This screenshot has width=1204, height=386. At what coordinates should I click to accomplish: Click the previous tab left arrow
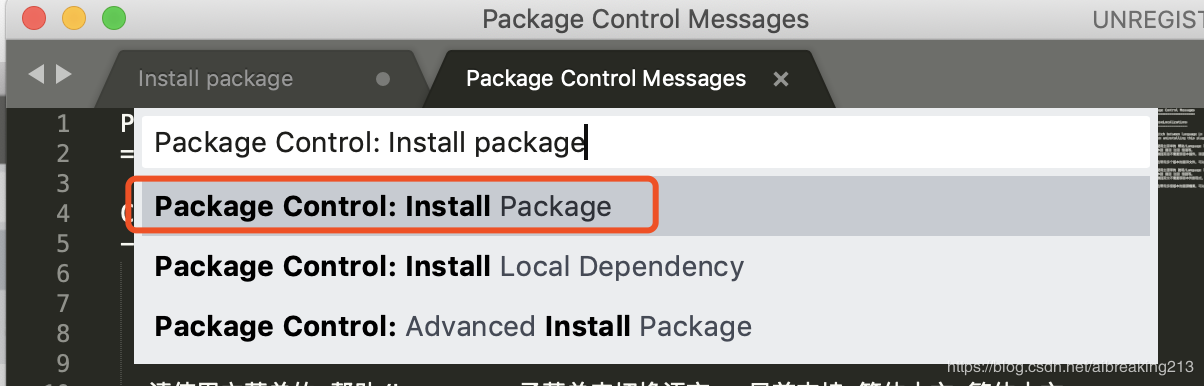tap(36, 74)
